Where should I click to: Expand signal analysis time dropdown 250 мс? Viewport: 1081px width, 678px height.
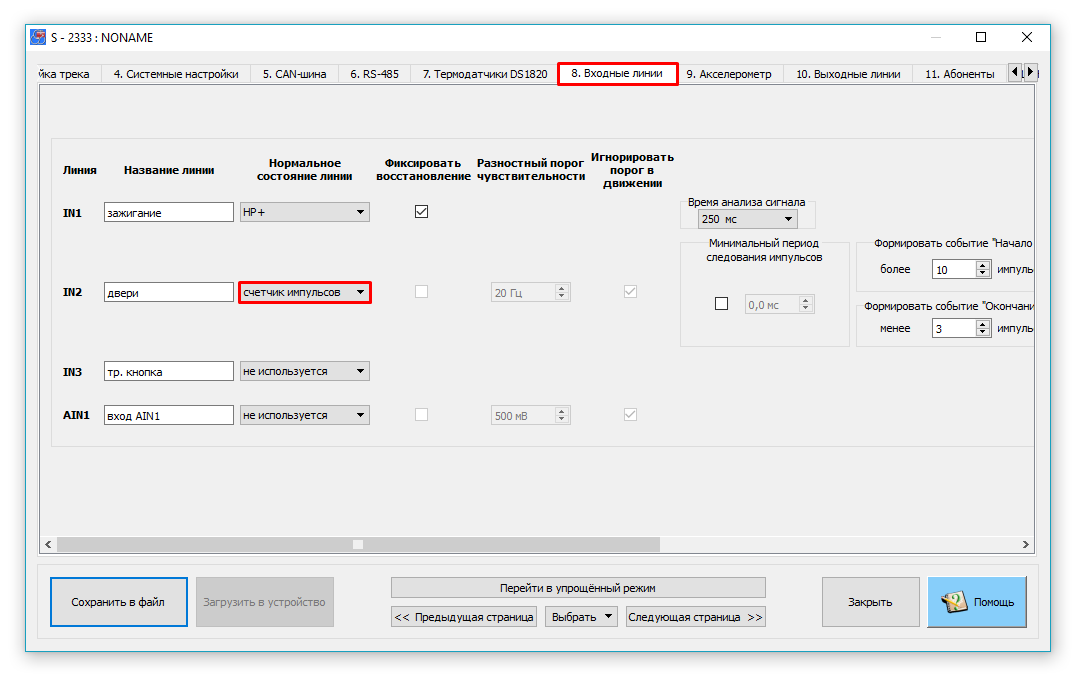click(747, 219)
